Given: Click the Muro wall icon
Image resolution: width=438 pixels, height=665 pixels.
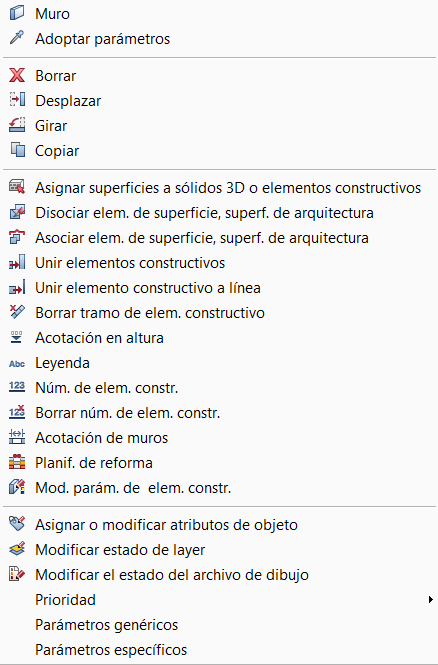Looking at the screenshot, I should 17,14.
